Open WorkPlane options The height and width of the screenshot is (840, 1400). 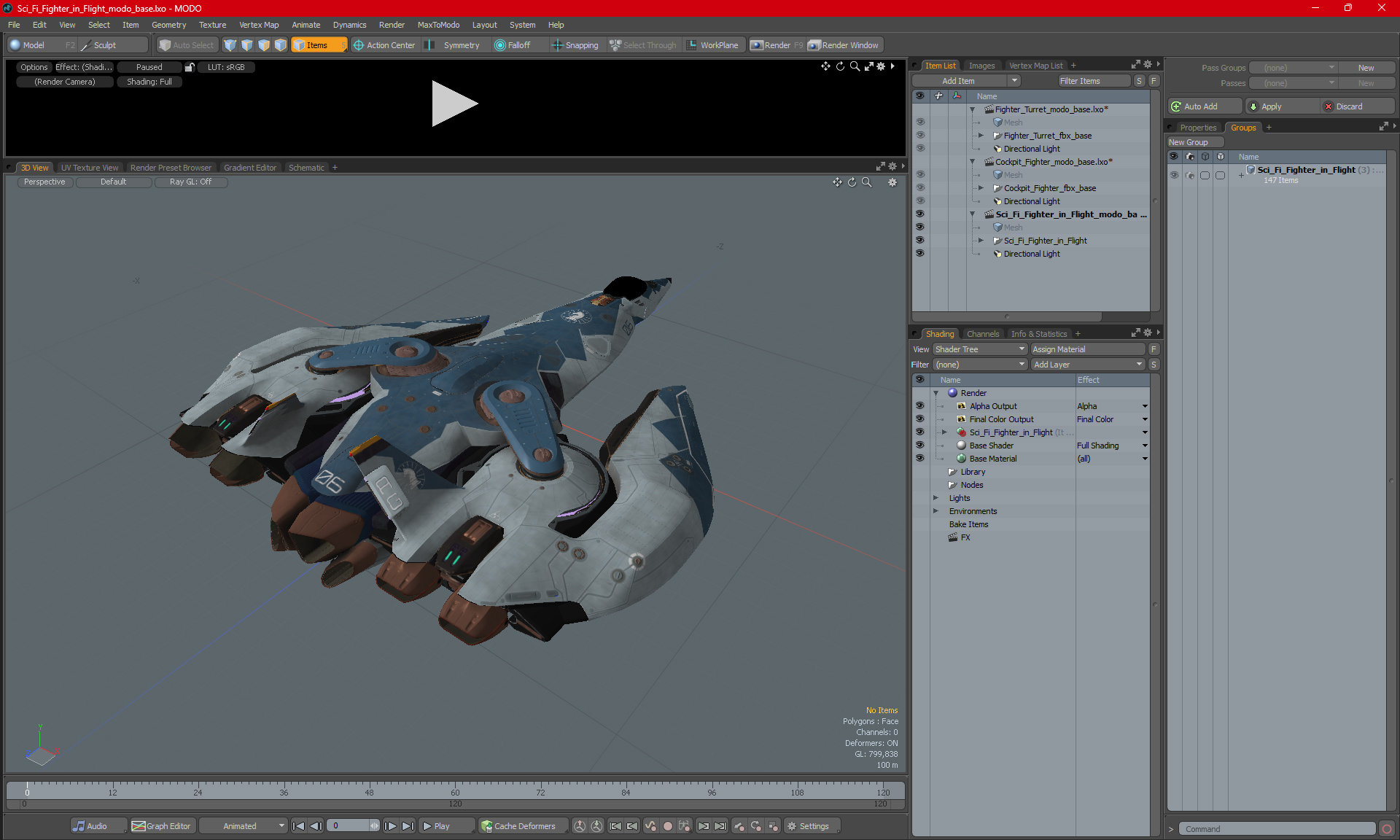[x=712, y=45]
